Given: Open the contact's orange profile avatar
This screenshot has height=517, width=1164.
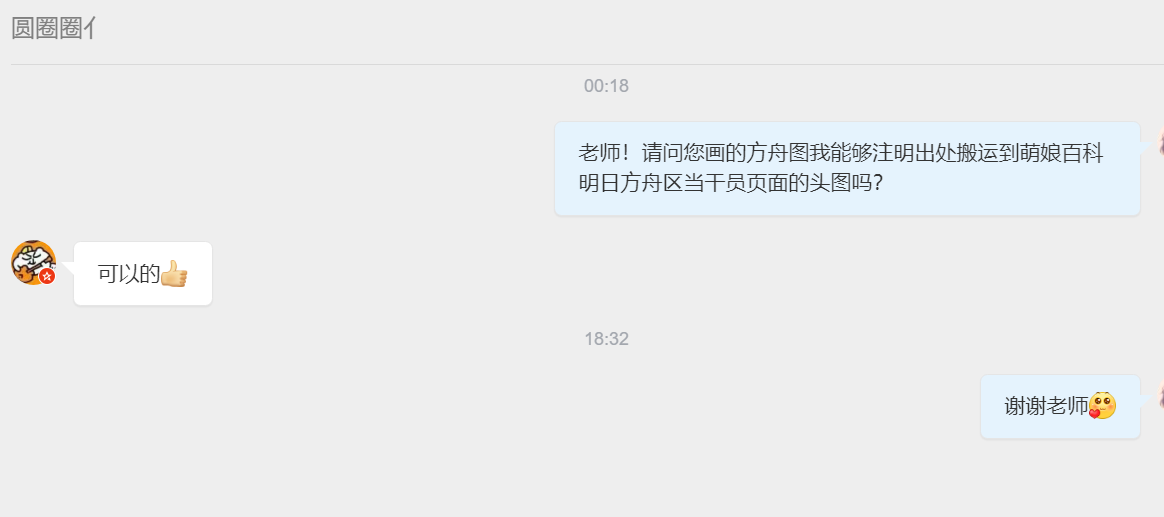Looking at the screenshot, I should tap(33, 263).
